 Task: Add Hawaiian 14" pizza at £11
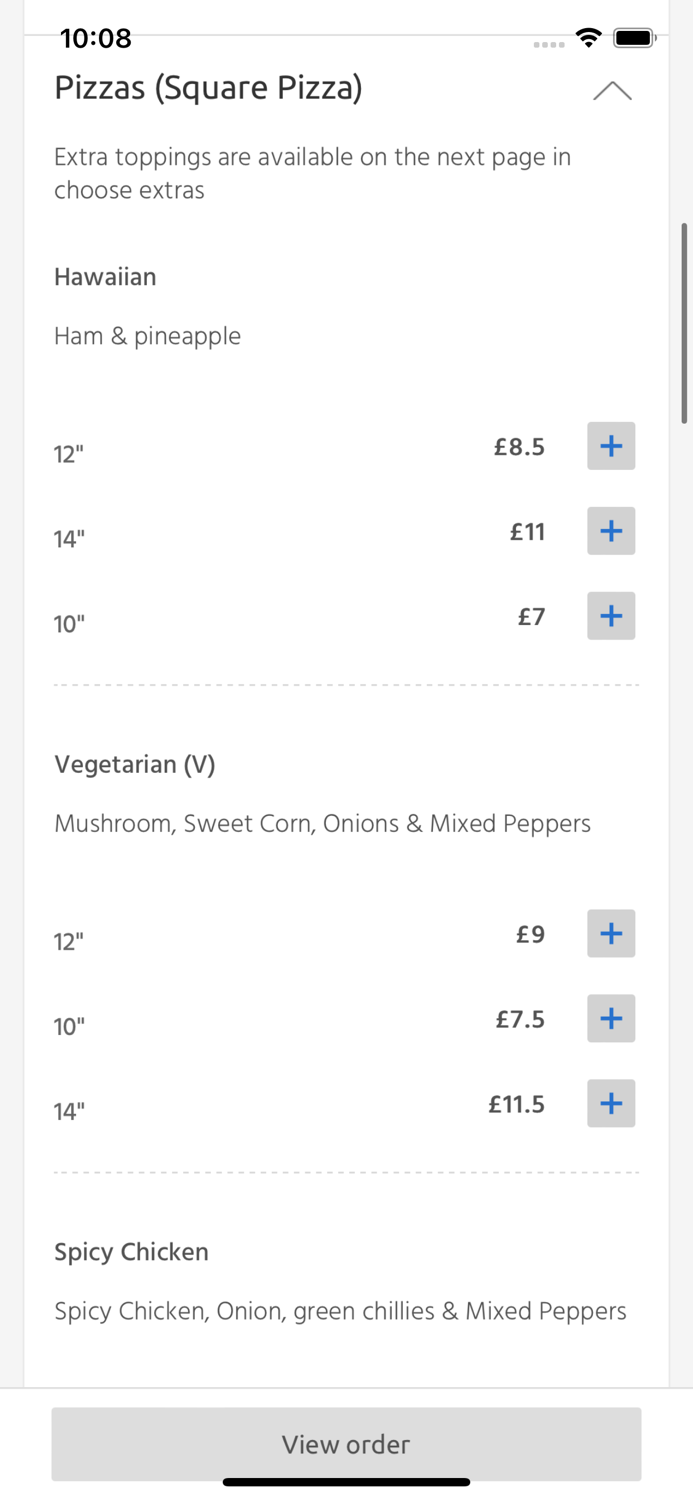[611, 531]
